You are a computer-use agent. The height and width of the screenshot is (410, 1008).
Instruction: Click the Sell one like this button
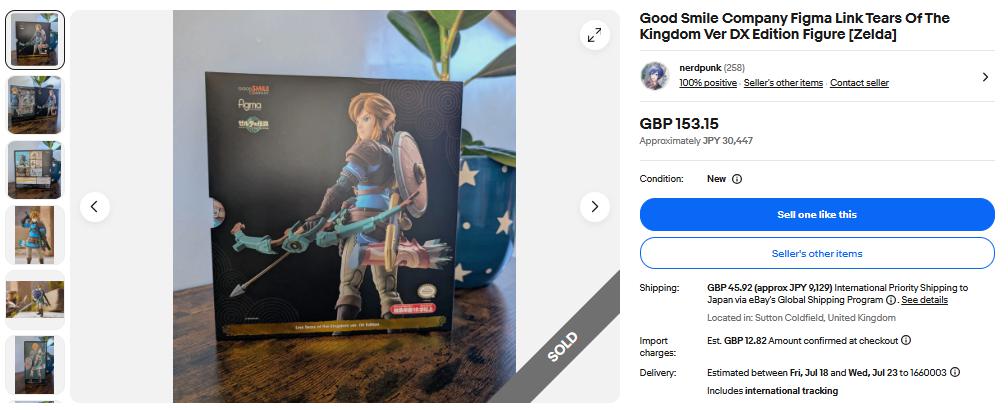[817, 215]
